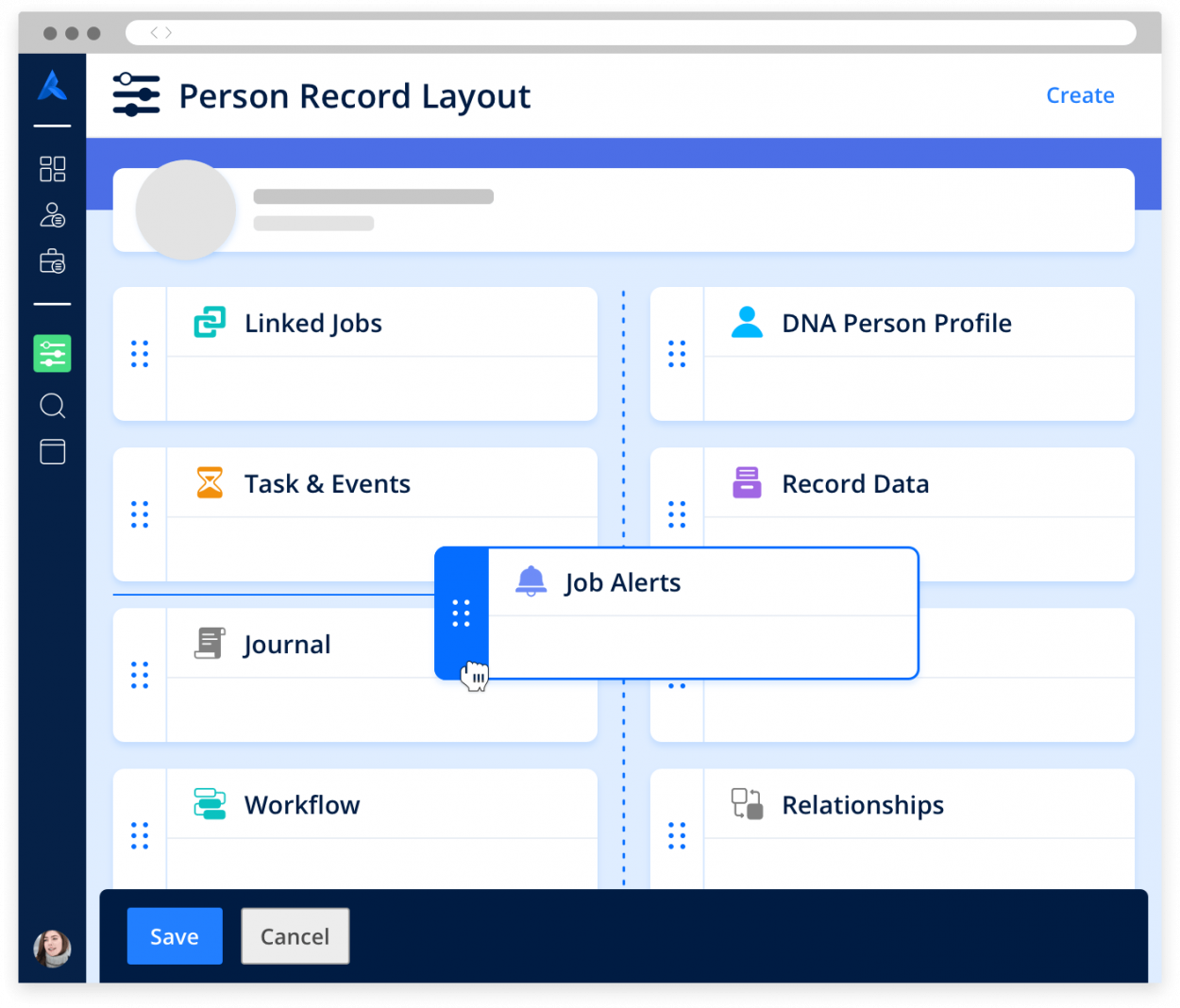Click the Relationships node icon
The image size is (1180, 1008).
point(746,804)
